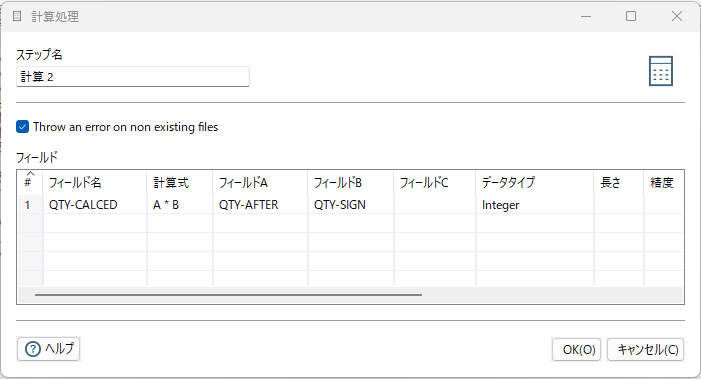Click the 計算式 column header
This screenshot has width=701, height=379.
point(180,182)
